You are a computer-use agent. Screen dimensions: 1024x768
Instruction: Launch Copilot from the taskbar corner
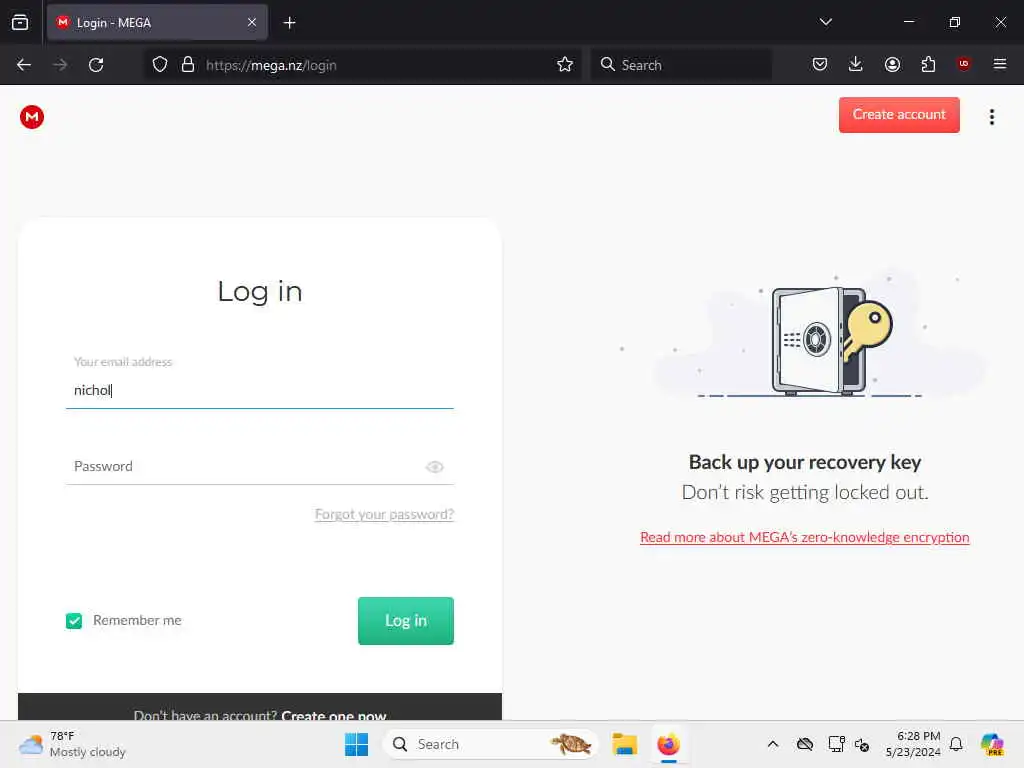point(991,744)
